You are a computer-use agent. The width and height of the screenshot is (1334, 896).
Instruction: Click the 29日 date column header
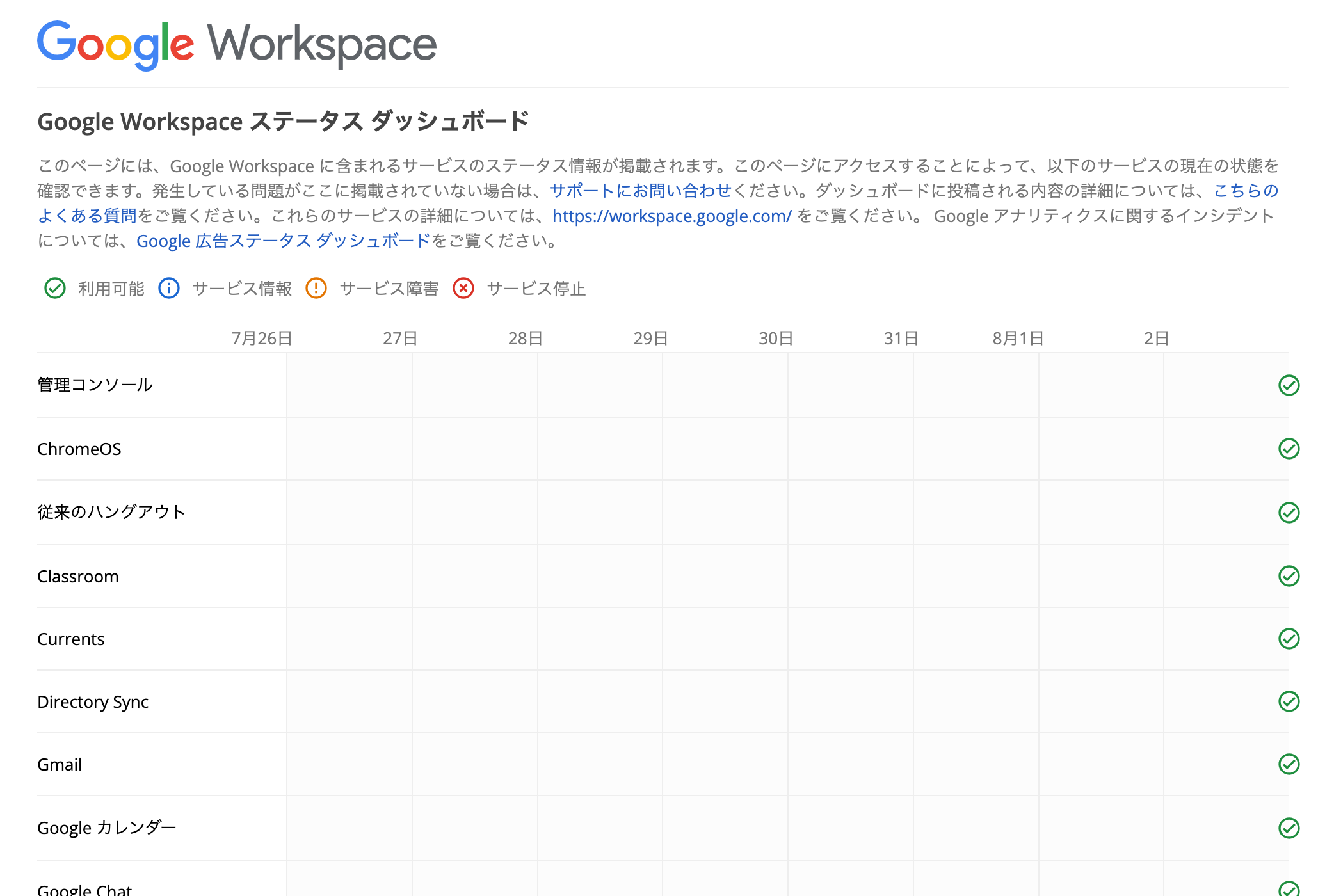click(x=651, y=339)
